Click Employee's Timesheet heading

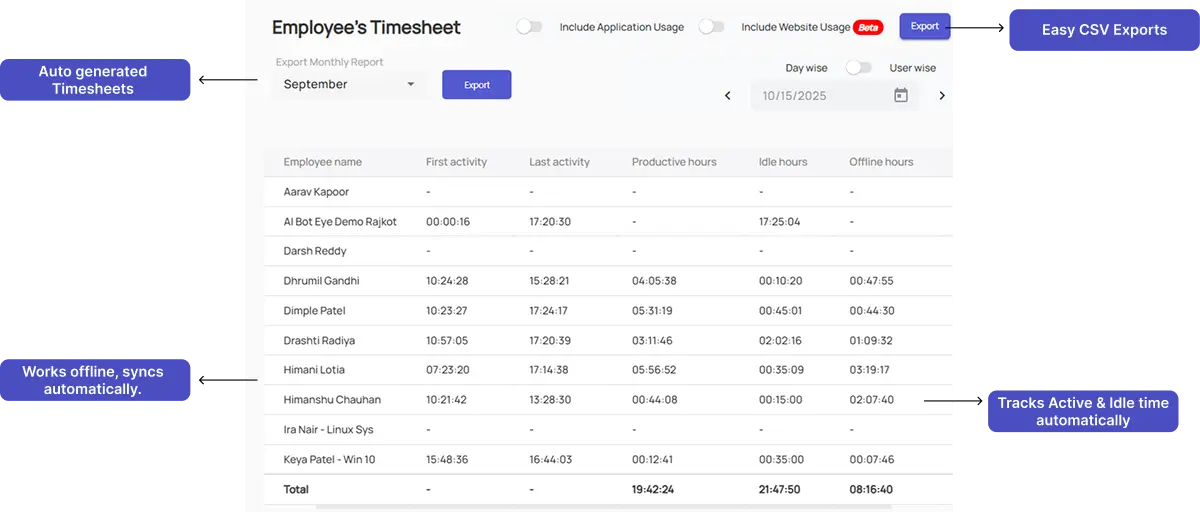[x=366, y=28]
